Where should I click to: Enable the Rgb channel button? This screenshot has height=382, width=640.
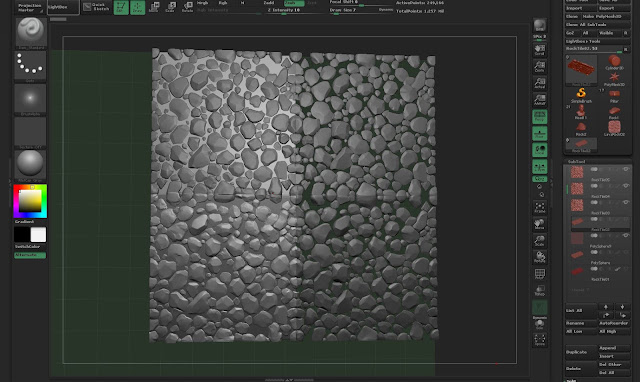(x=223, y=3)
